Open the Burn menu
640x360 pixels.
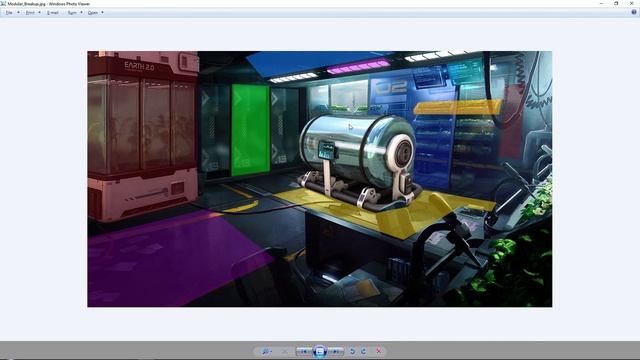point(72,13)
